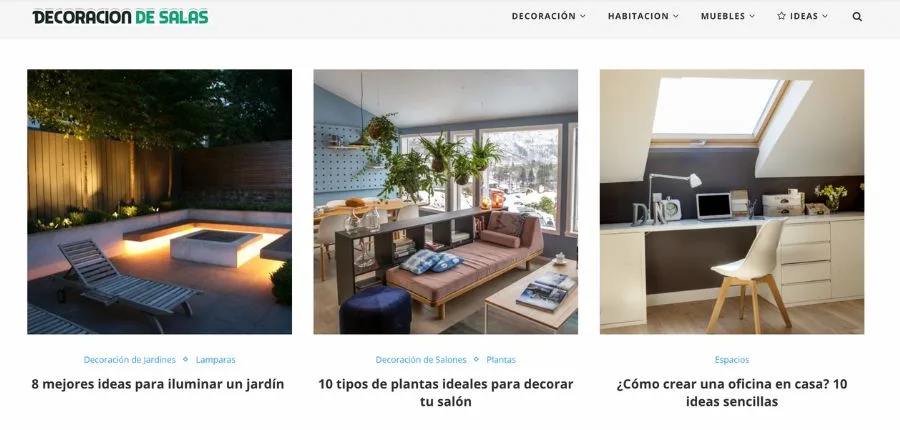Screen dimensions: 900x430
Task: Open the Habitacion menu item
Action: (x=638, y=17)
